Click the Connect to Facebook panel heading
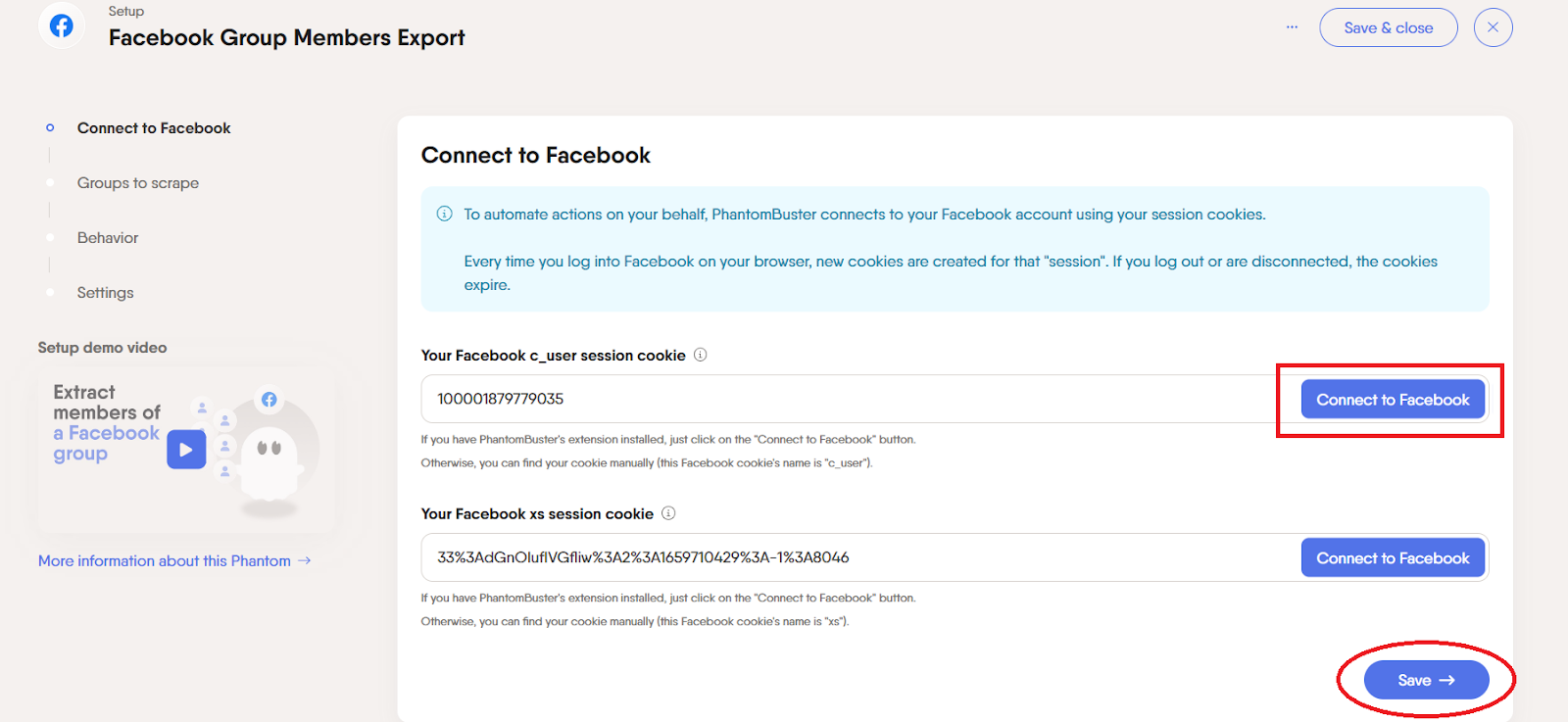 535,155
